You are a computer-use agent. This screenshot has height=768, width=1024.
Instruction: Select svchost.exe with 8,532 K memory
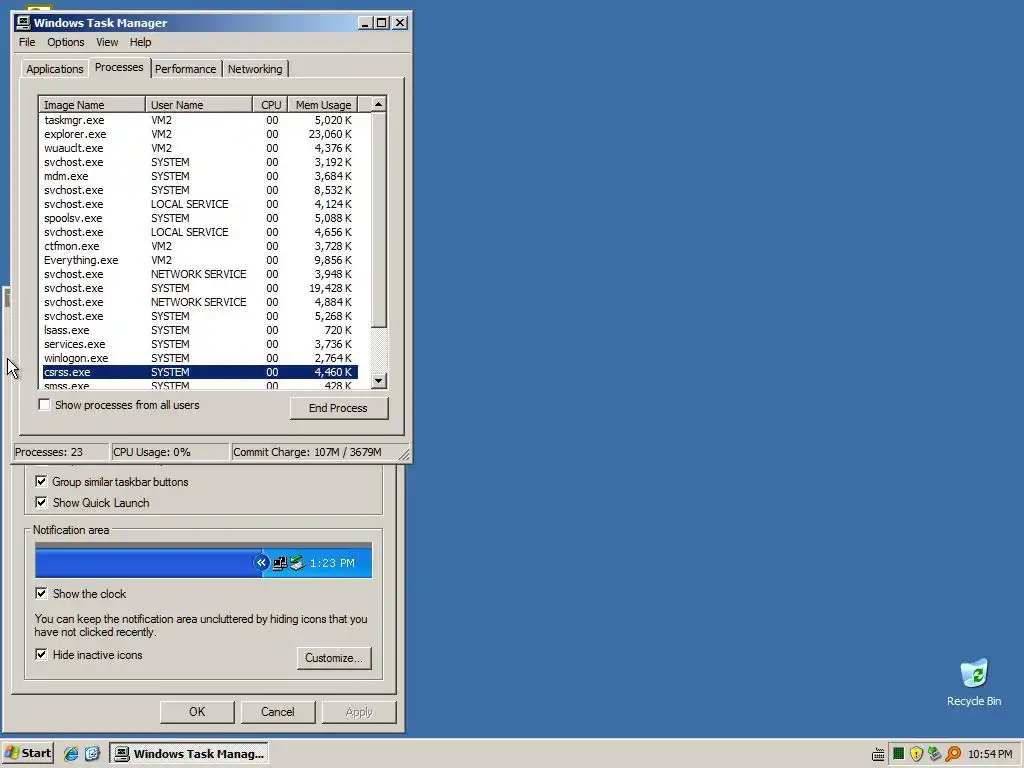(x=199, y=190)
